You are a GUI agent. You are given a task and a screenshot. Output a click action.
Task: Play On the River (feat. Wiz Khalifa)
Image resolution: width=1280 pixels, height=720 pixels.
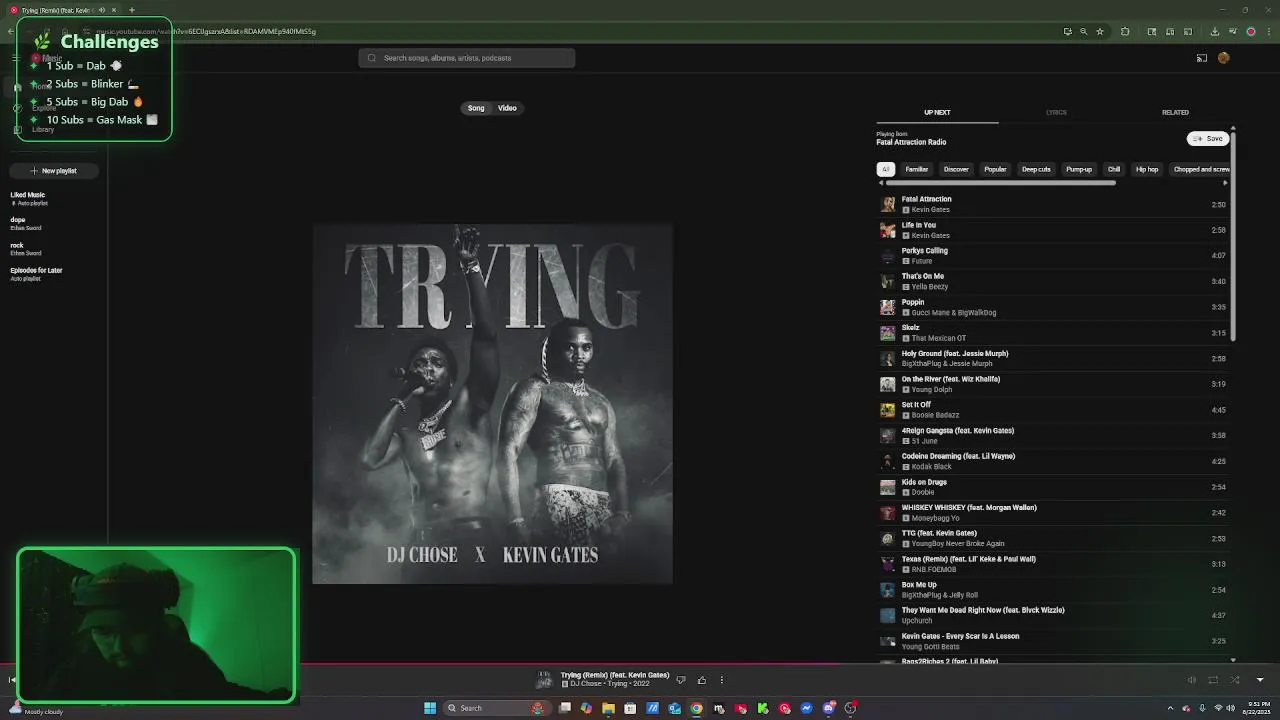[1055, 384]
